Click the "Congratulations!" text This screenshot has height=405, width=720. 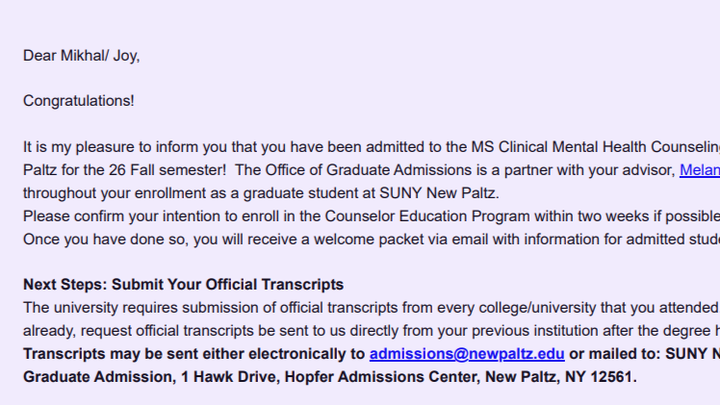click(x=78, y=101)
